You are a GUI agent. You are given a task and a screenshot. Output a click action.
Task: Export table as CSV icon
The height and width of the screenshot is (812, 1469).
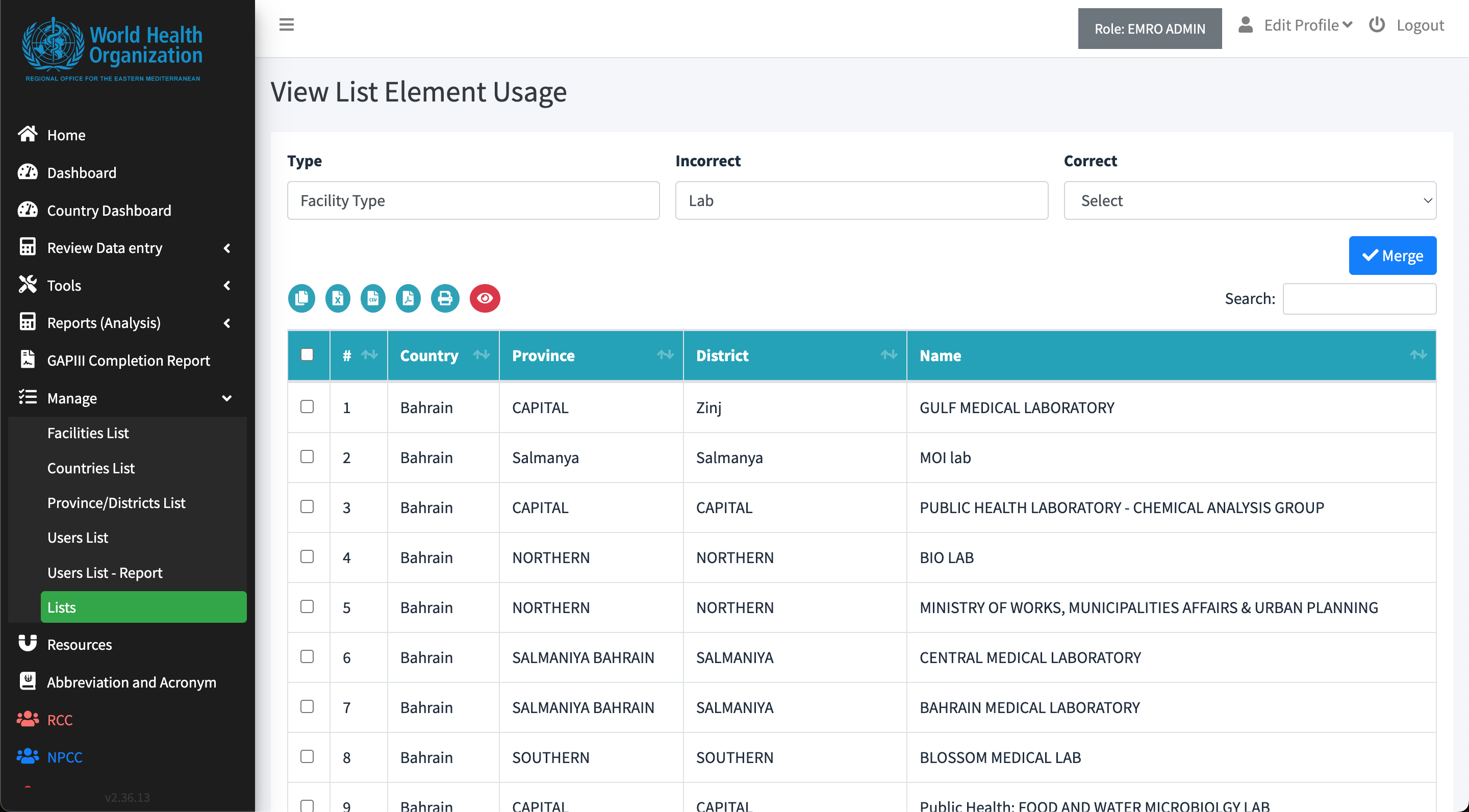(373, 298)
